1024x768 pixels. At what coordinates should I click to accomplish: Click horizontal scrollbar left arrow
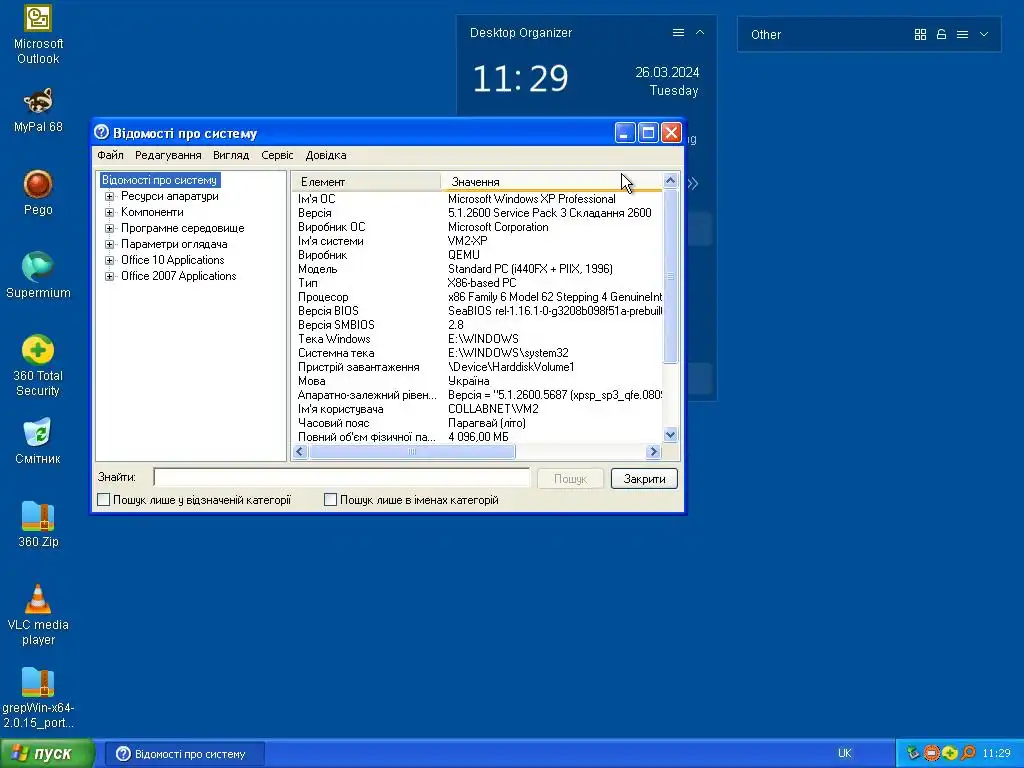[x=300, y=451]
